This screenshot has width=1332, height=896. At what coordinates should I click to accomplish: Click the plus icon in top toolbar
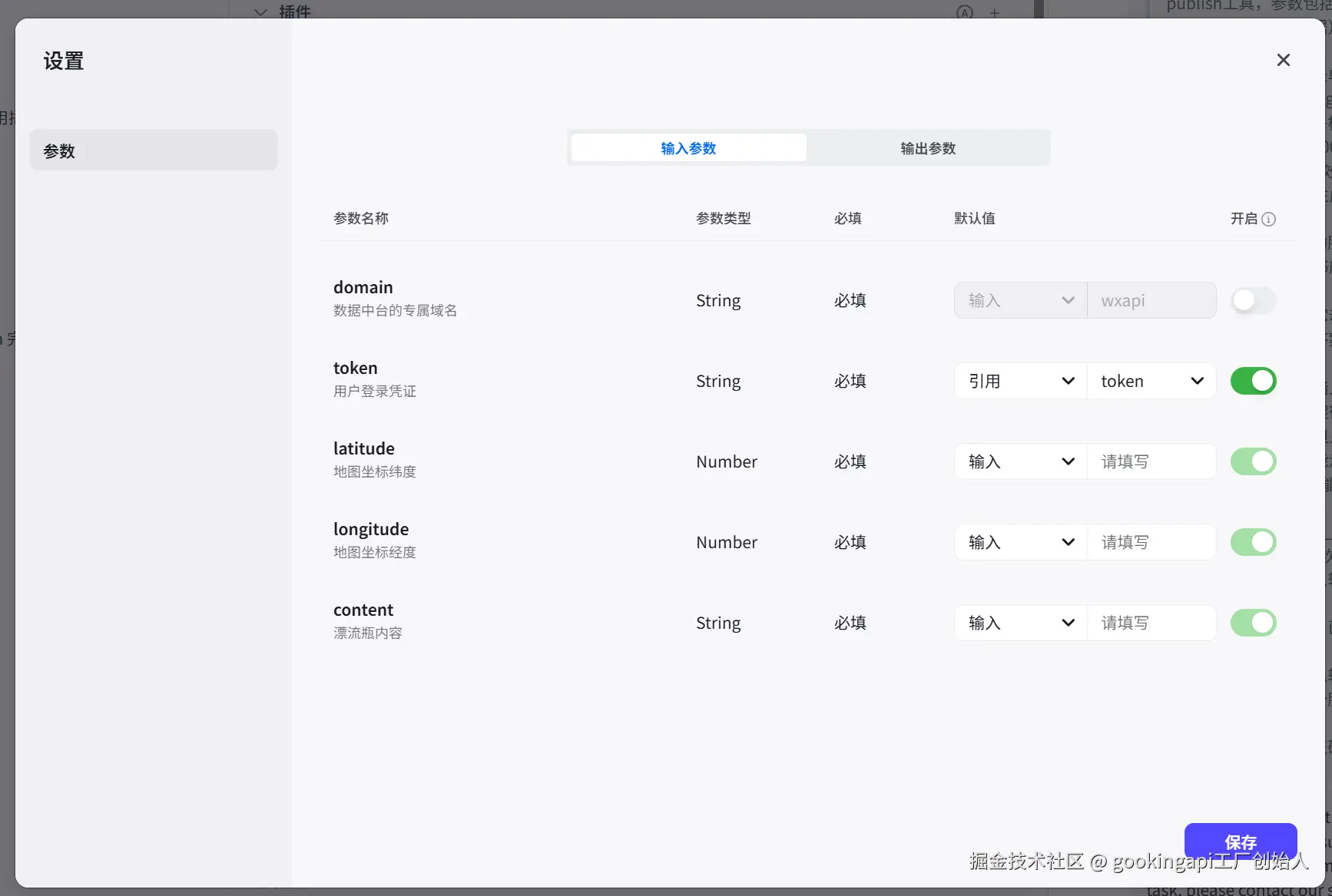994,12
